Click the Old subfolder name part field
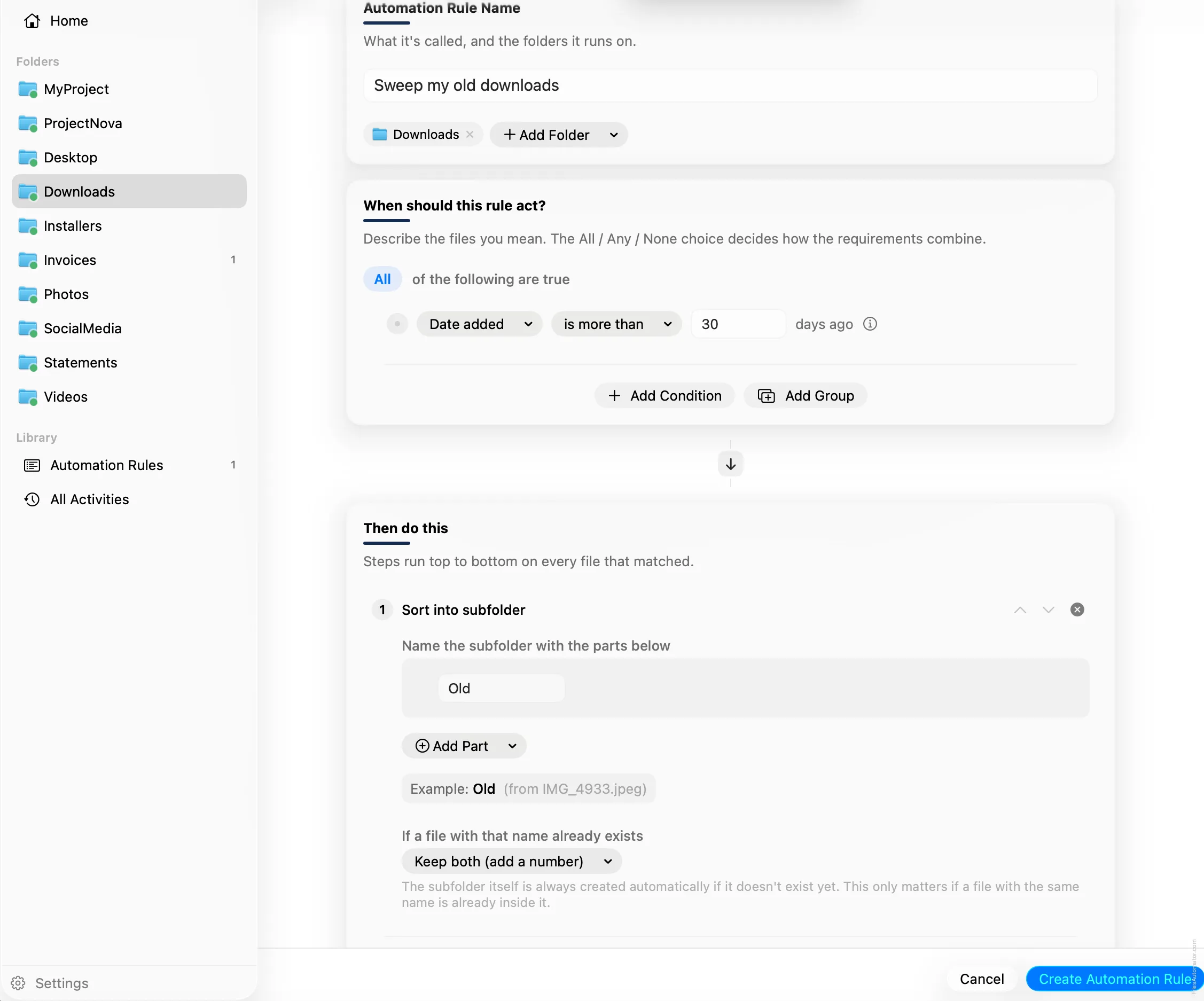 [501, 688]
